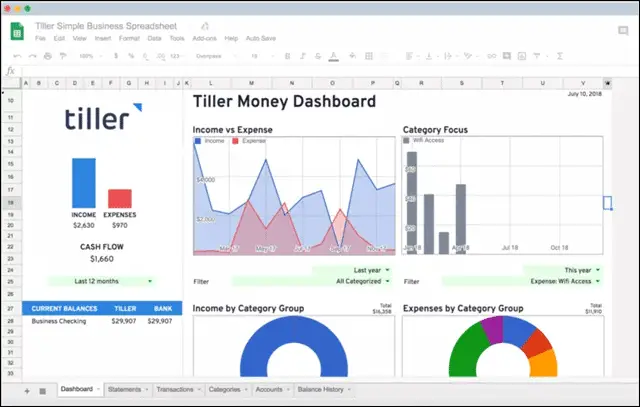Toggle Italic formatting
640x407 pixels.
tap(302, 56)
